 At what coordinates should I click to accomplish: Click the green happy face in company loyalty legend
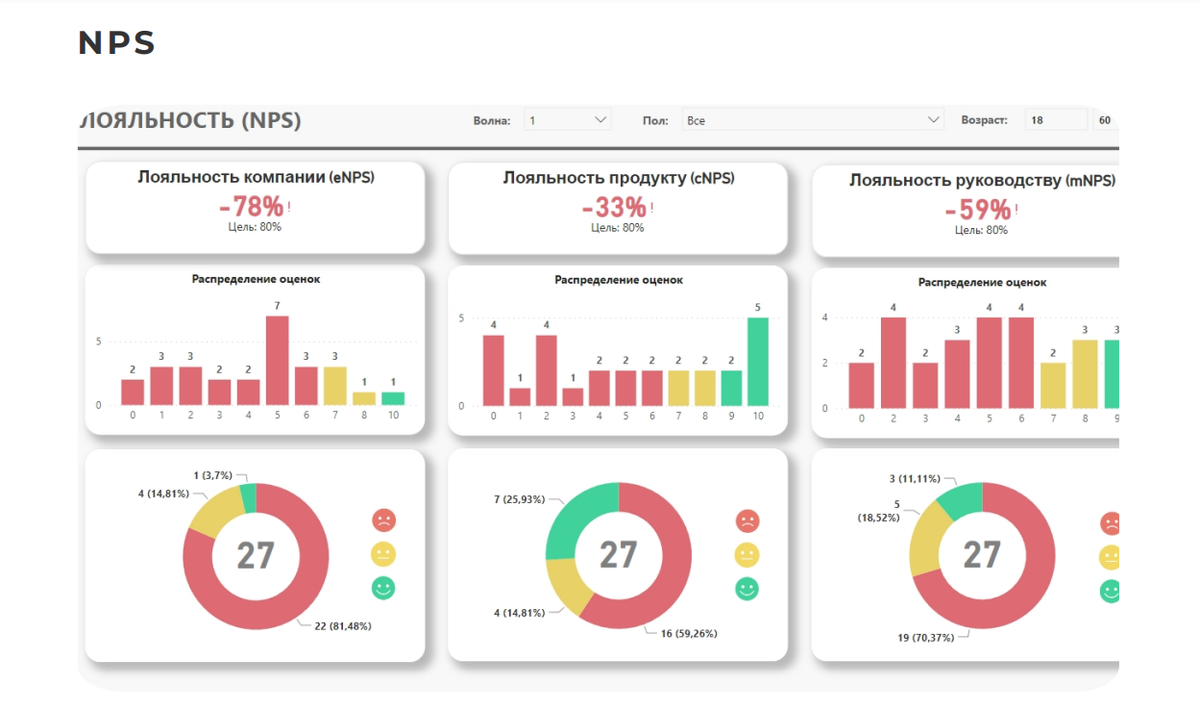pyautogui.click(x=384, y=588)
